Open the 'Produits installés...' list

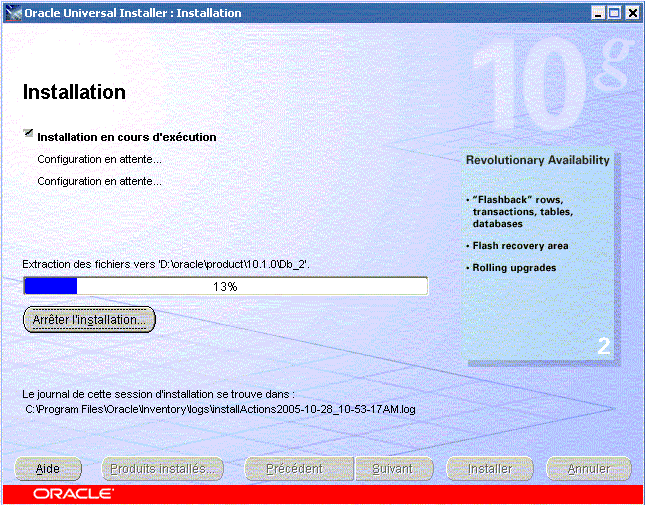[x=161, y=468]
